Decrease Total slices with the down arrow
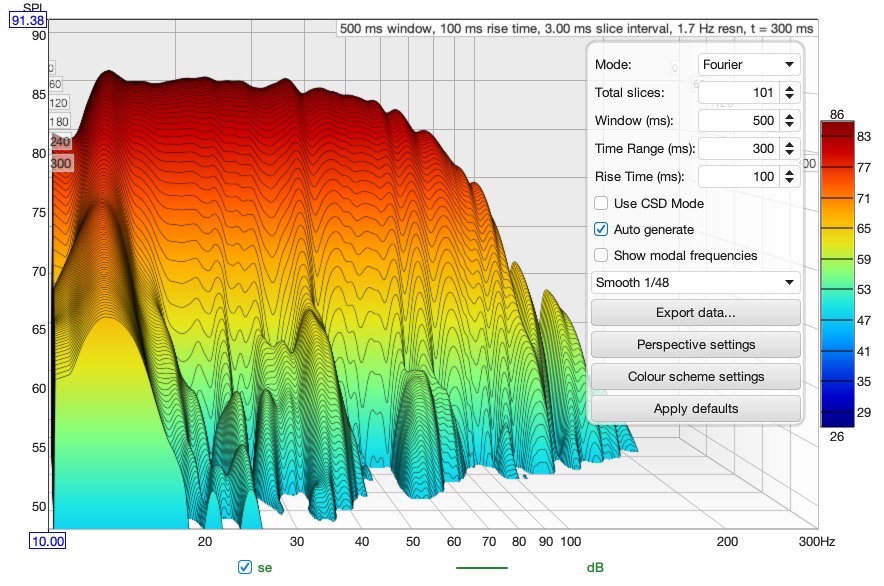This screenshot has width=884, height=586. (789, 96)
